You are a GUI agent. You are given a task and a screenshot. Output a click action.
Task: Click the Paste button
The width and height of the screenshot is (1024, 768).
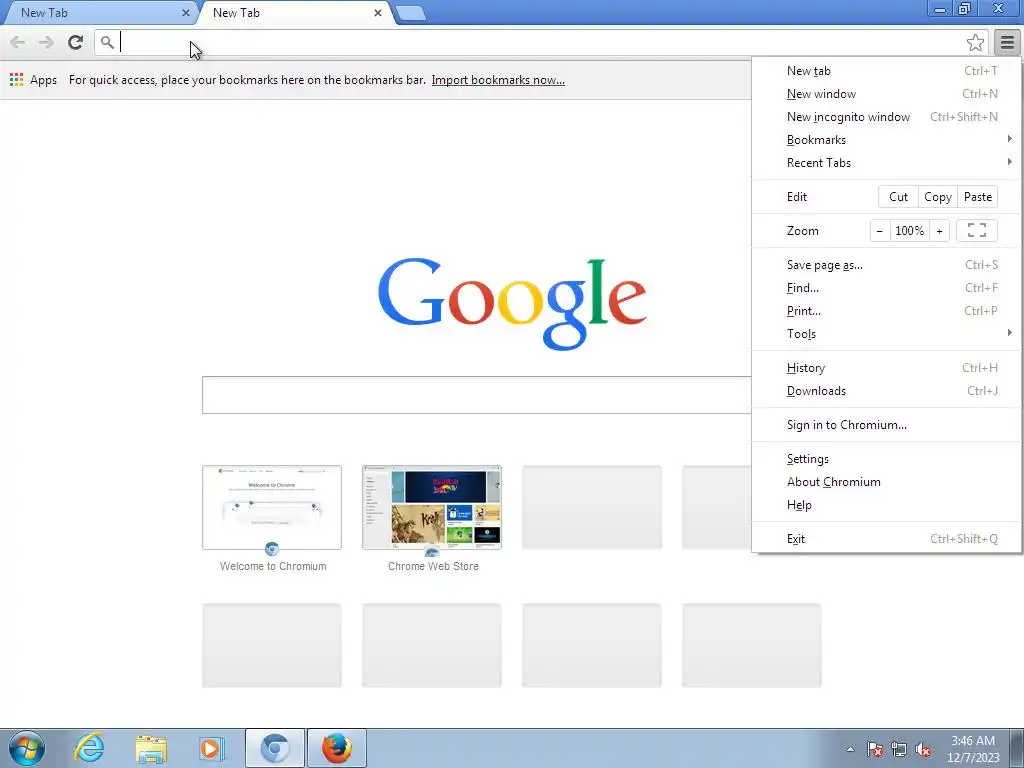pos(978,197)
